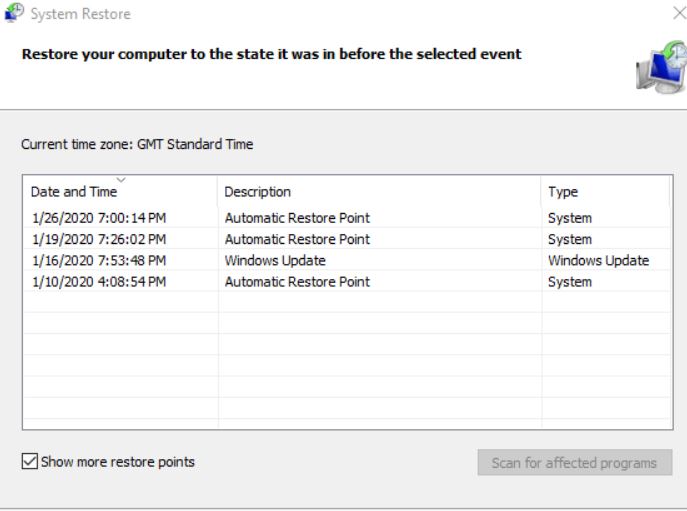
Task: Select the 1/10/2020 4:08:54 PM restore point
Action: coord(347,282)
